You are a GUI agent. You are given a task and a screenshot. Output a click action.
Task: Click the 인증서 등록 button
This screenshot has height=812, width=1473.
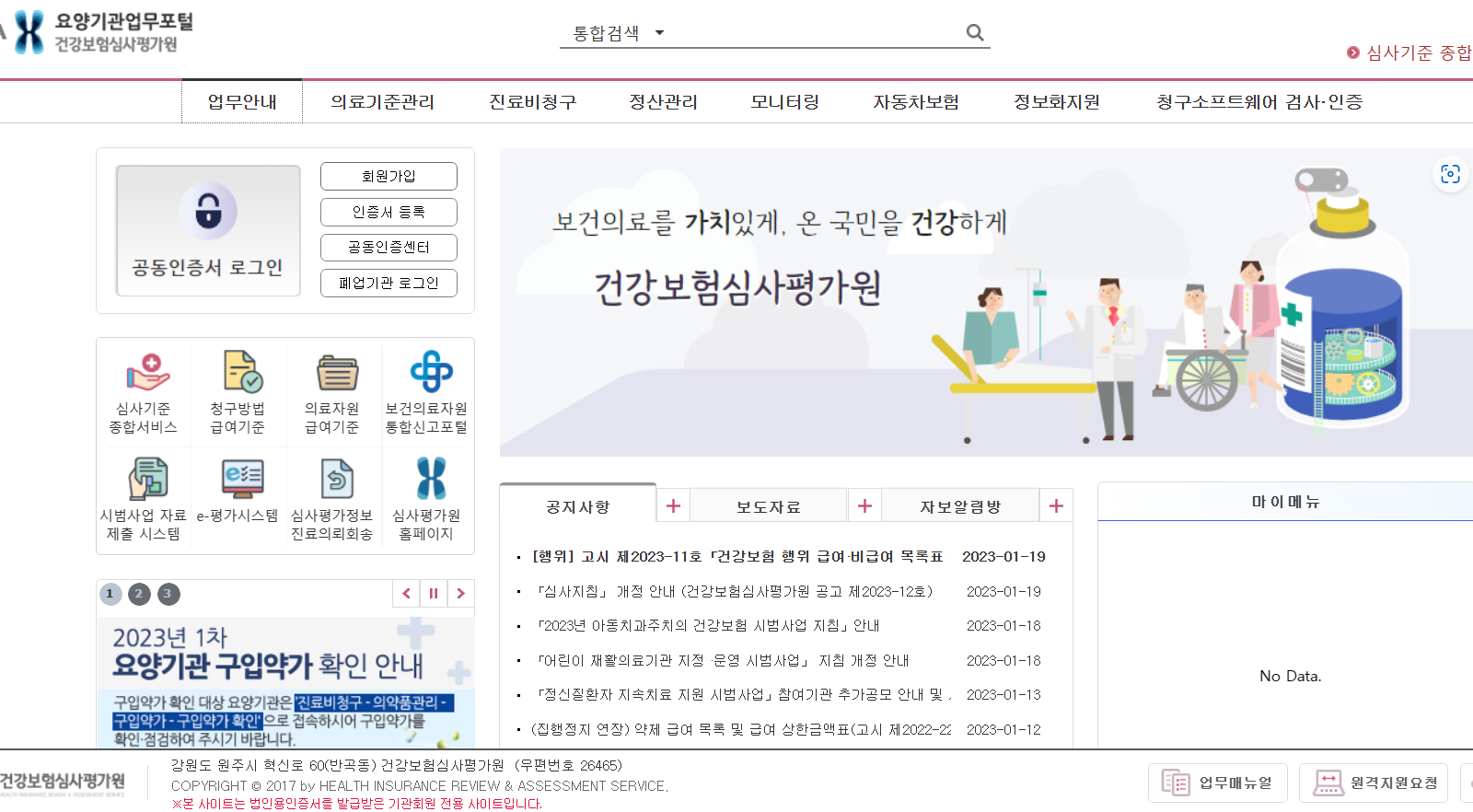[x=389, y=212]
